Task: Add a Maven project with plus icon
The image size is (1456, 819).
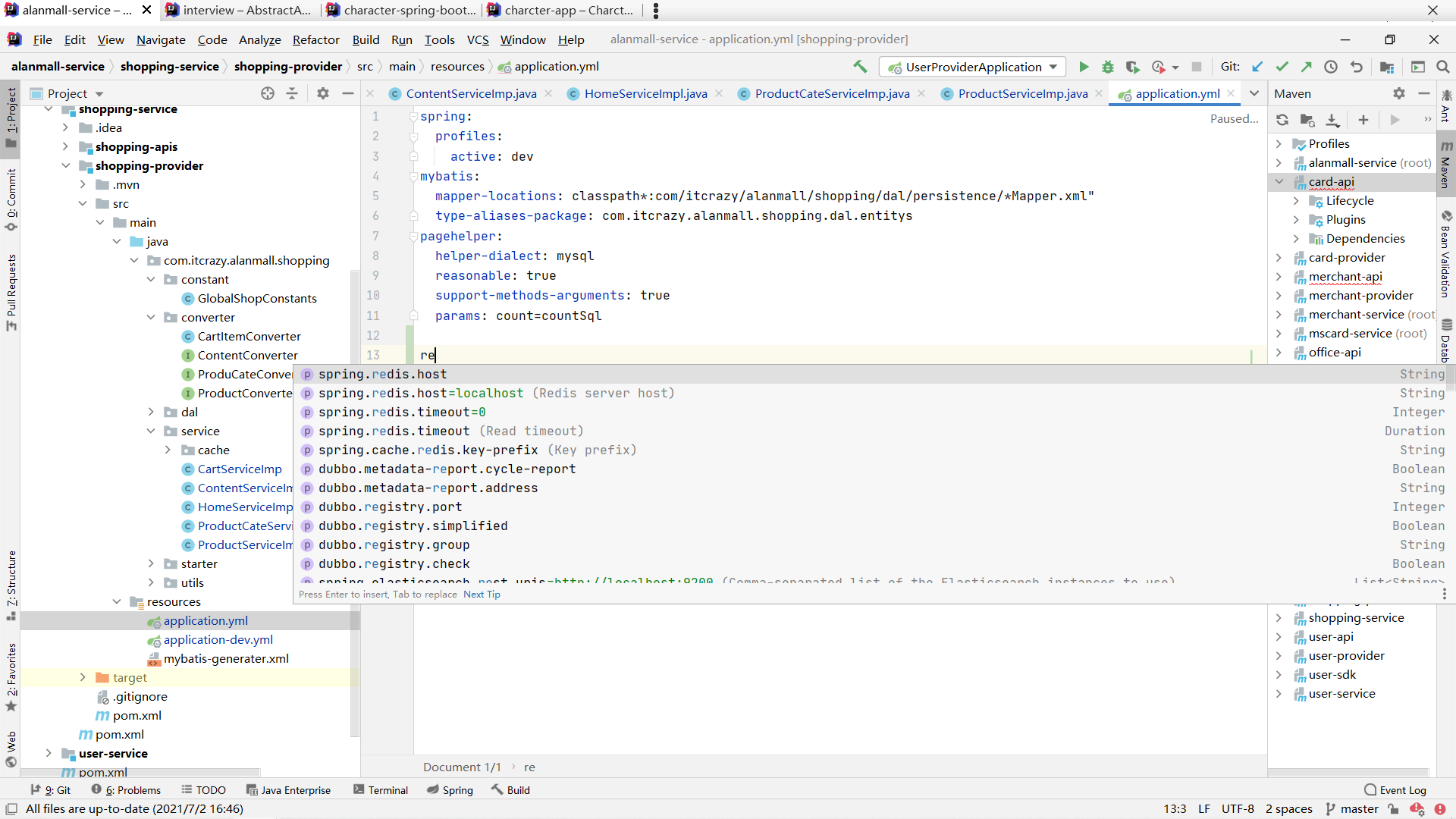Action: pyautogui.click(x=1363, y=120)
